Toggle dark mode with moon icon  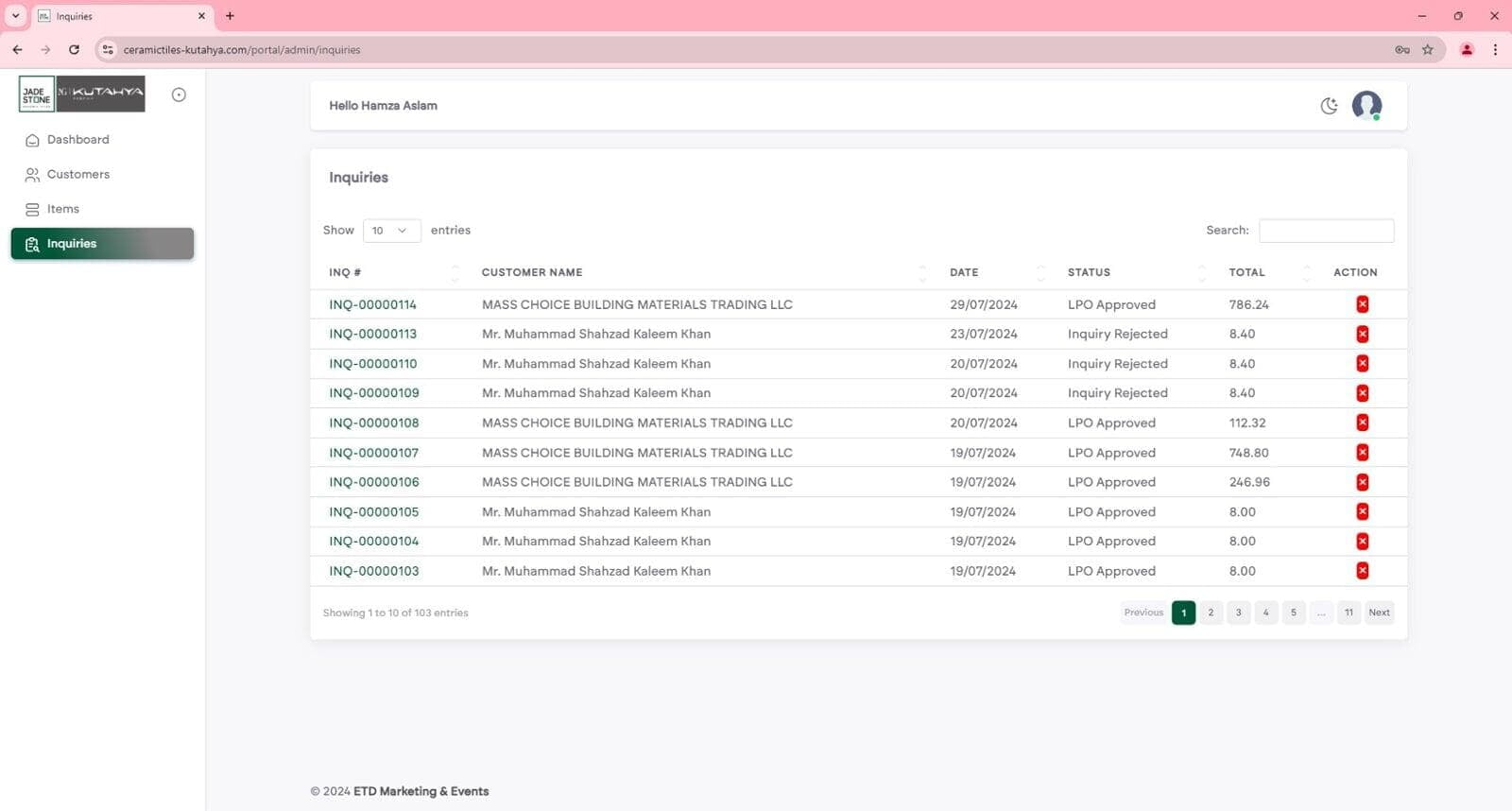[1329, 106]
